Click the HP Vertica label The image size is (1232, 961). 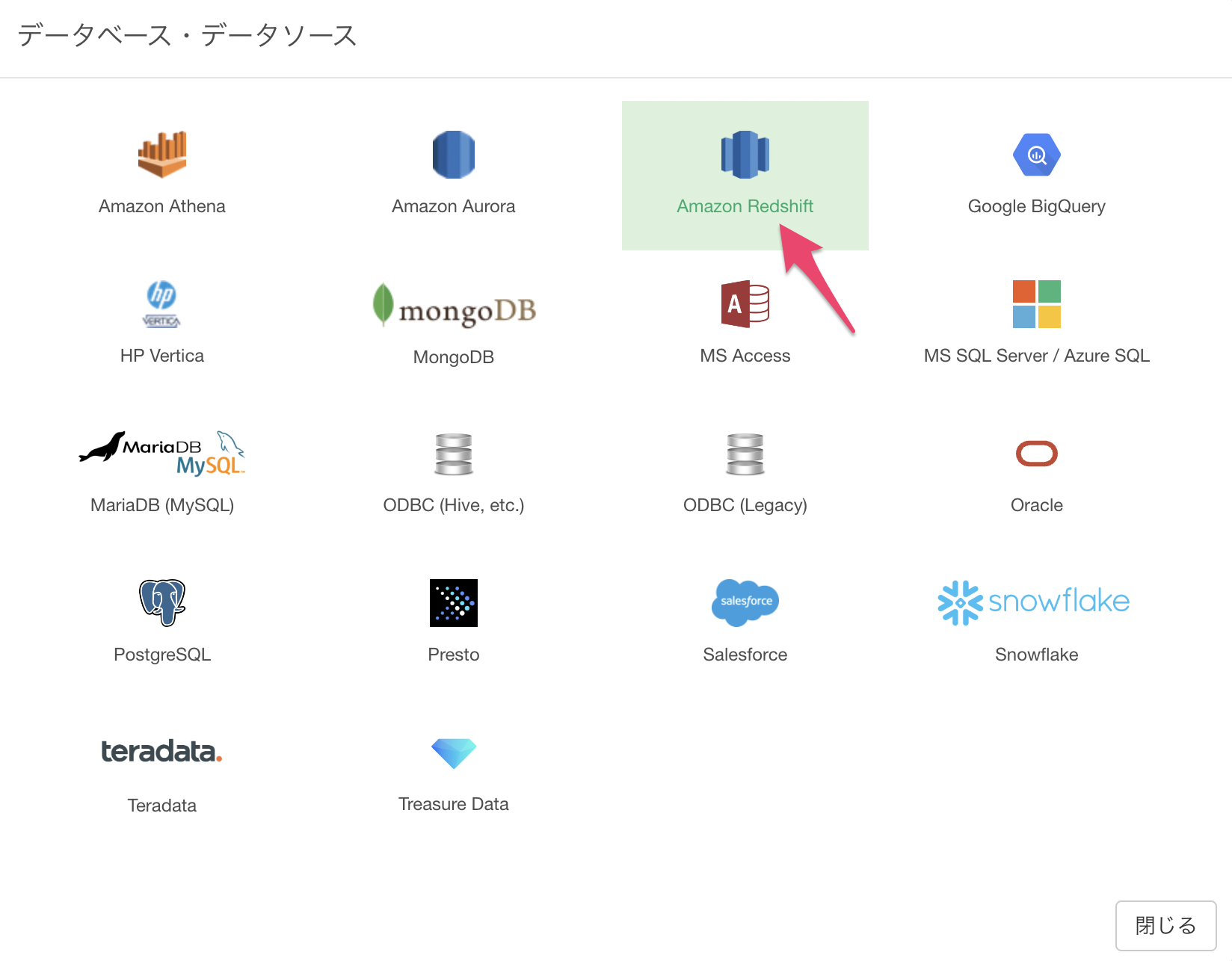coord(162,356)
